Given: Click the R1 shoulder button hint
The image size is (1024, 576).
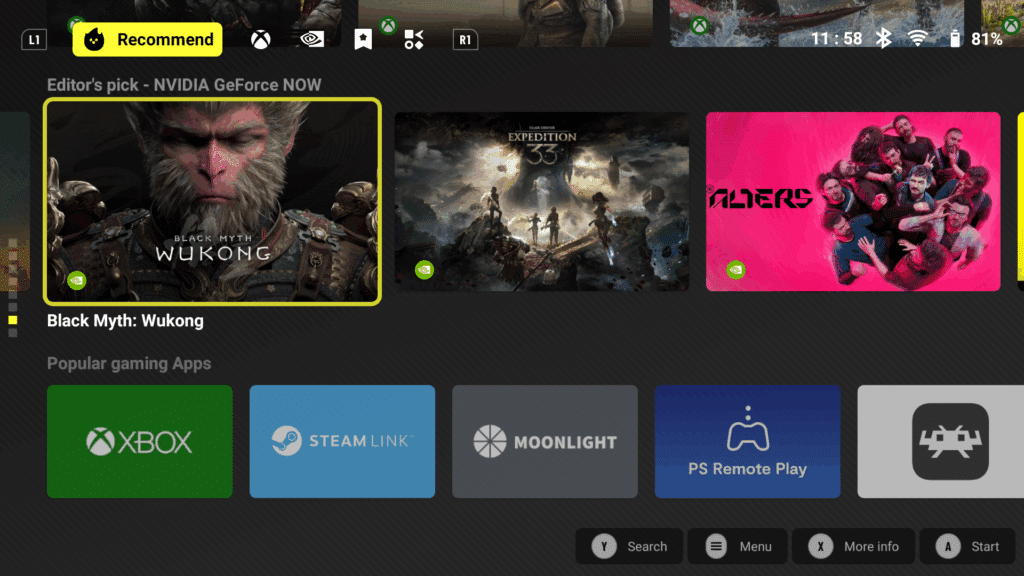Looking at the screenshot, I should (x=465, y=40).
